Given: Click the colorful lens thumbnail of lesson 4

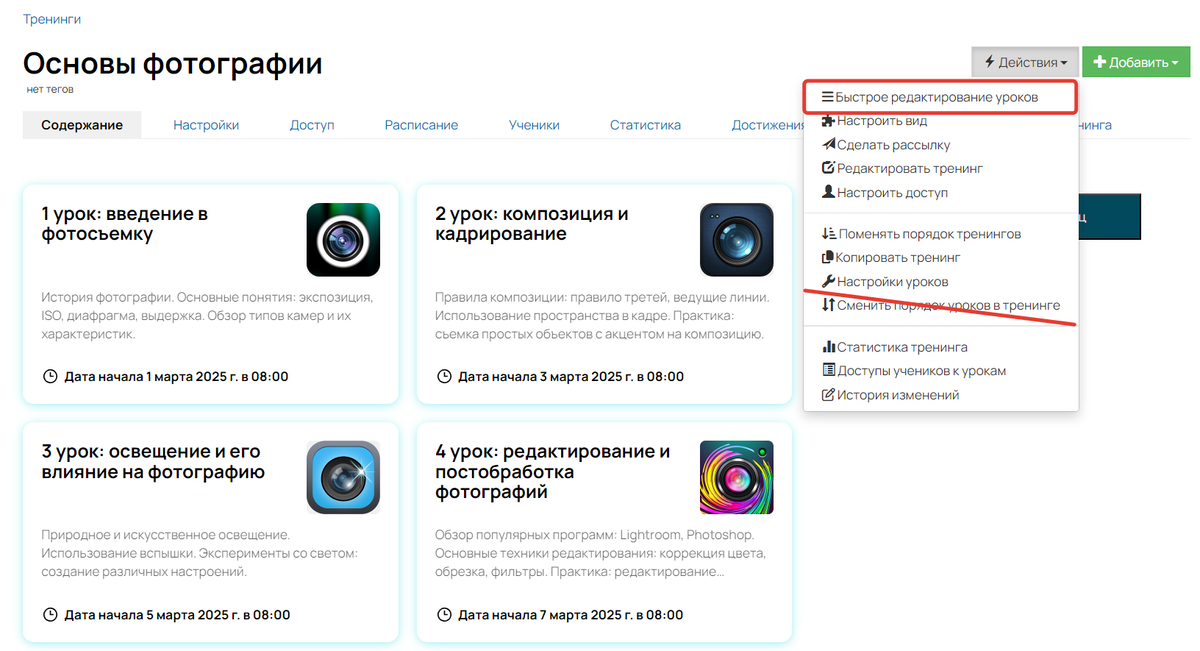Looking at the screenshot, I should tap(737, 477).
